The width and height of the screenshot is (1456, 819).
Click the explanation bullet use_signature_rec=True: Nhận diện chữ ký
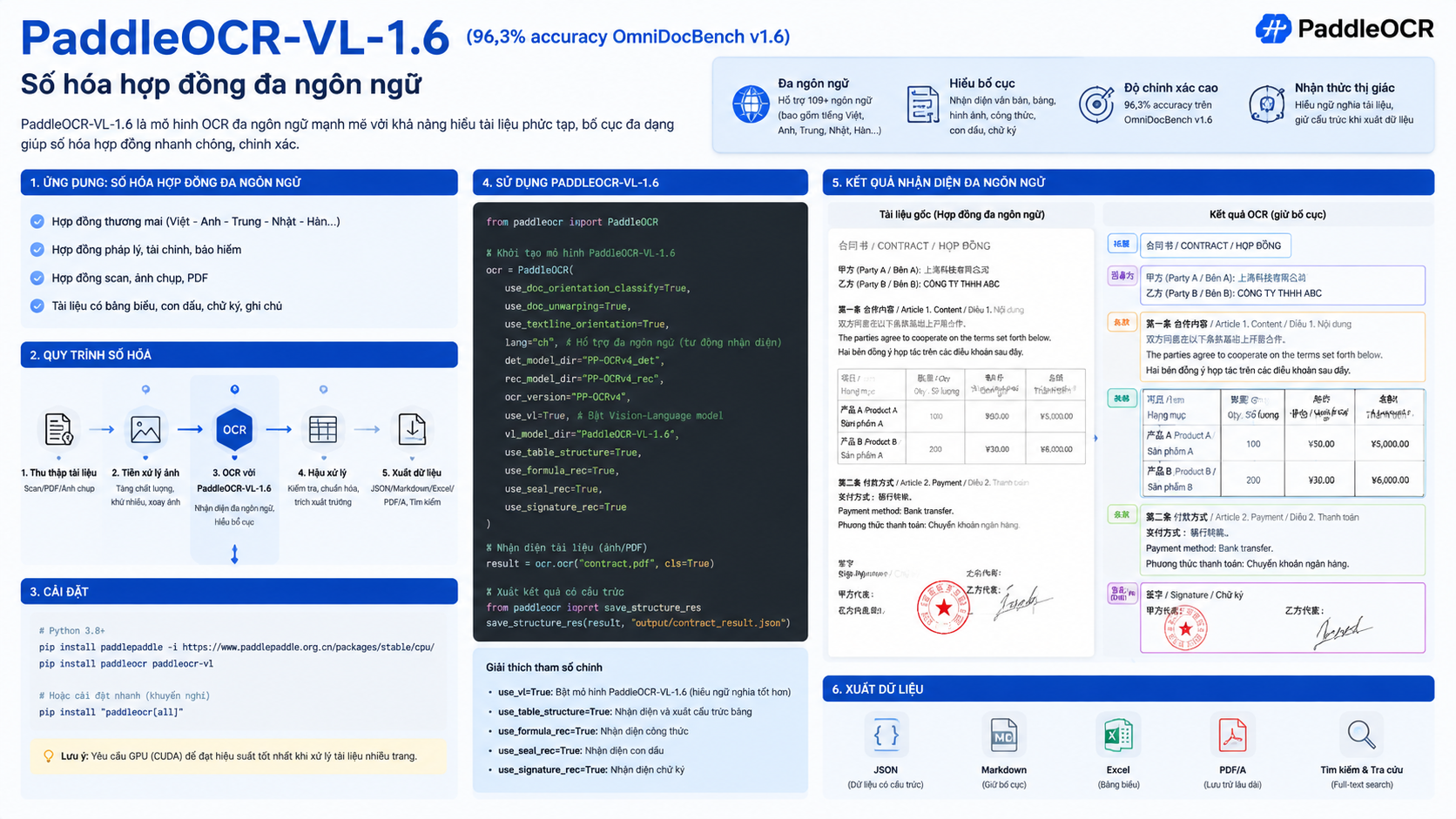click(x=591, y=770)
